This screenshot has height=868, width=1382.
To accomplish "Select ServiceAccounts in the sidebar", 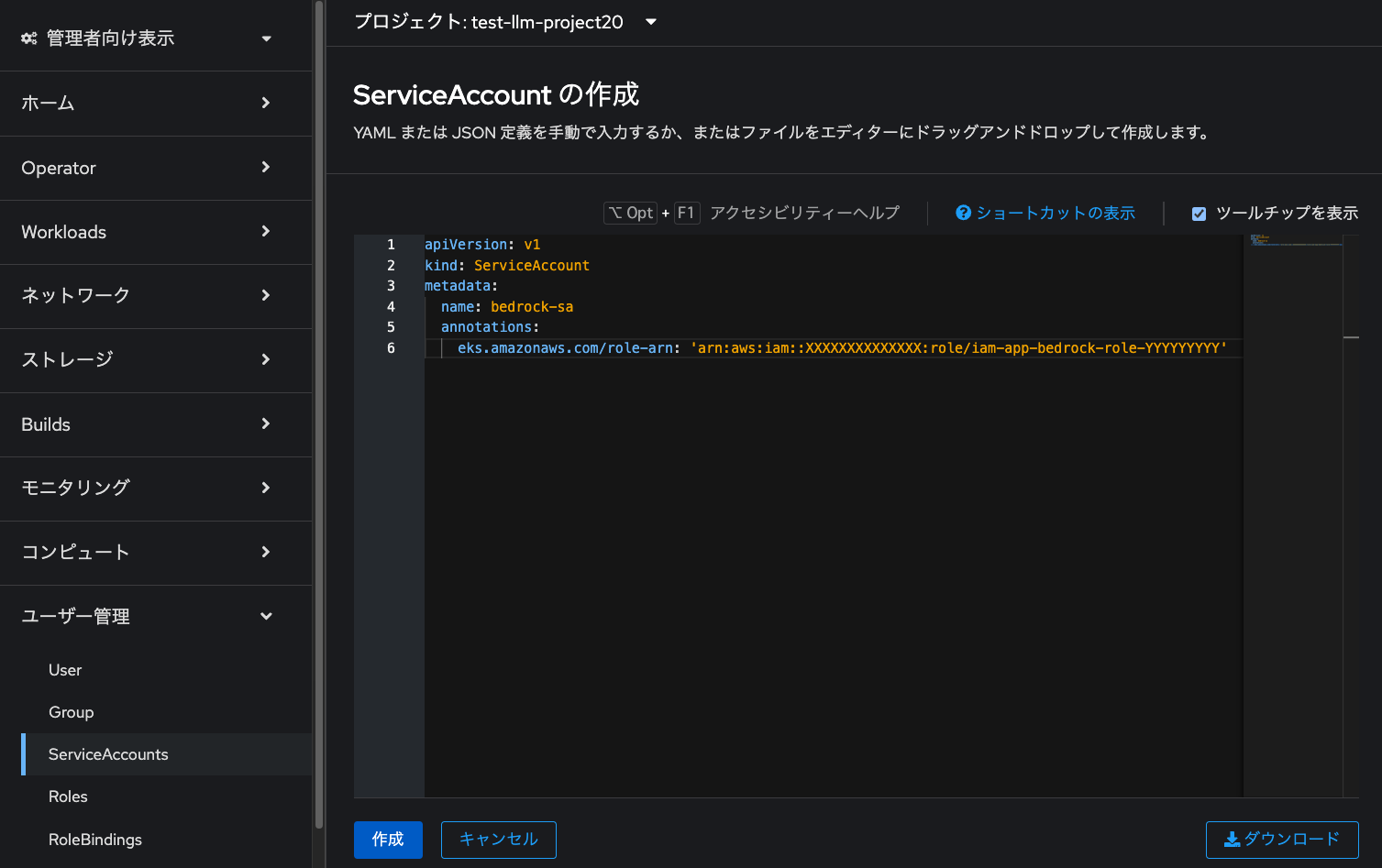I will click(166, 754).
